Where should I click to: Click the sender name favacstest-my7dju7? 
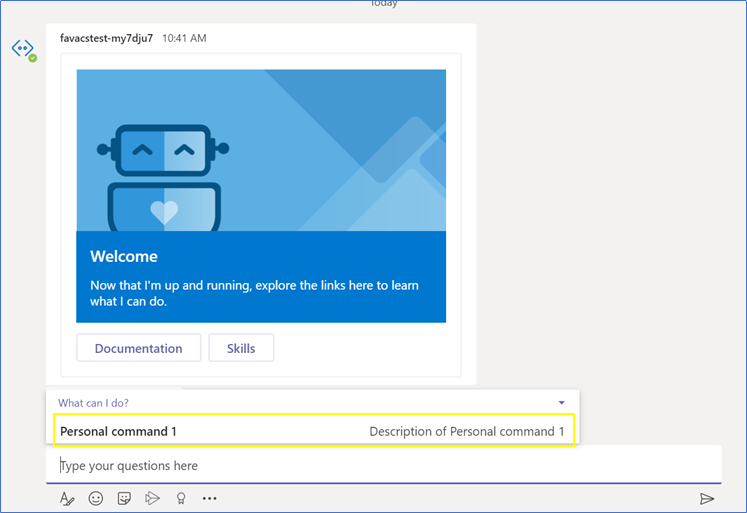coord(106,38)
